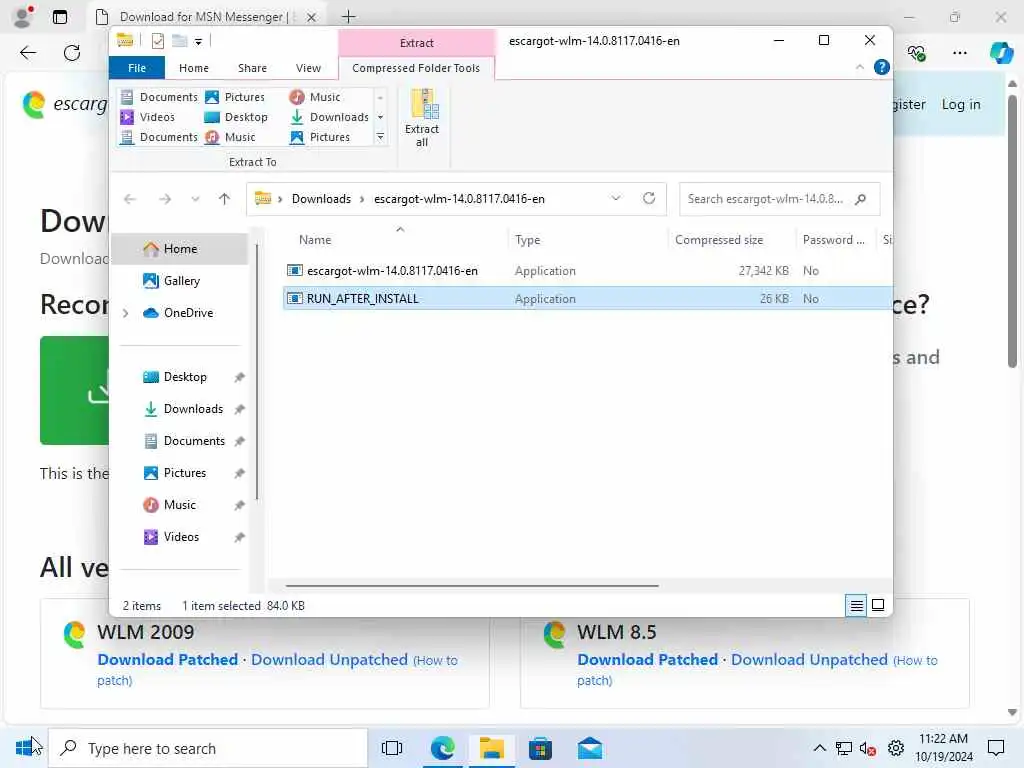
Task: Click Log in on the escargot page
Action: click(x=961, y=104)
